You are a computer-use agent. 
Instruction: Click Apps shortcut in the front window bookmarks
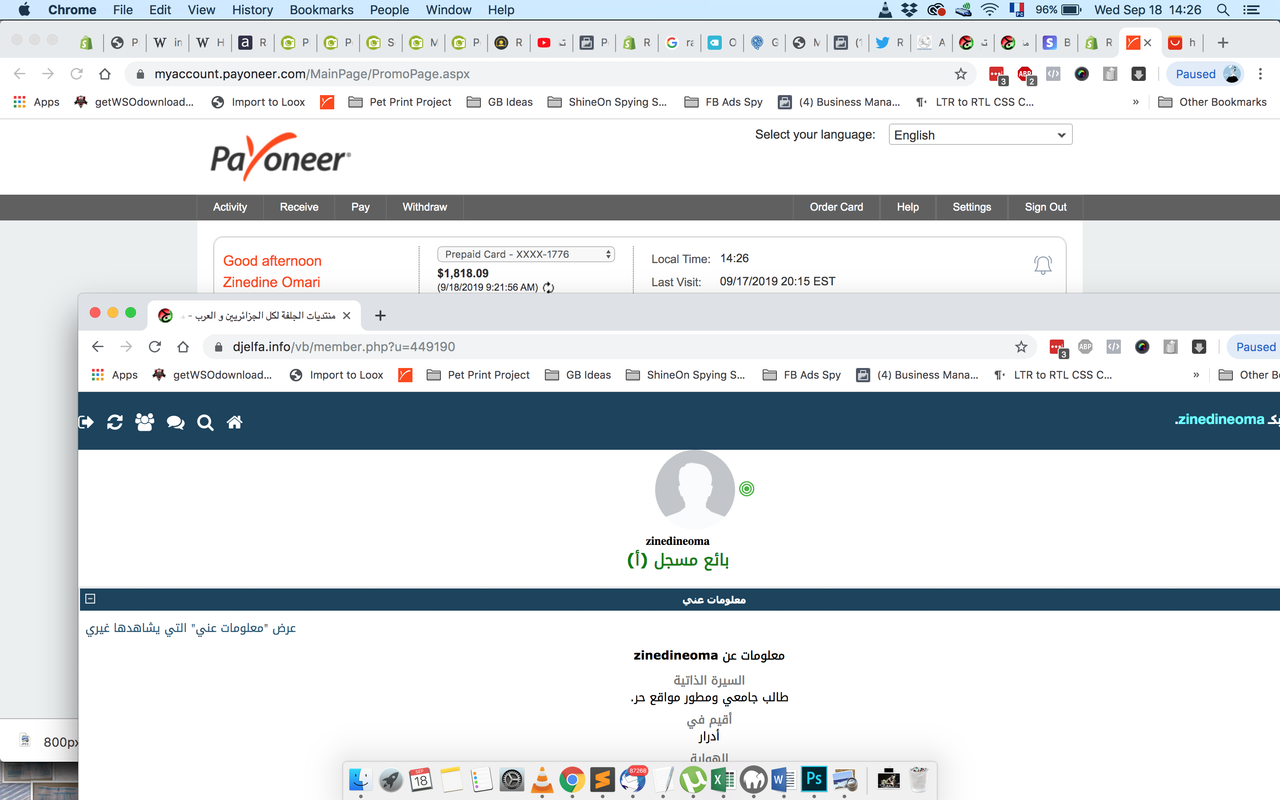point(115,375)
